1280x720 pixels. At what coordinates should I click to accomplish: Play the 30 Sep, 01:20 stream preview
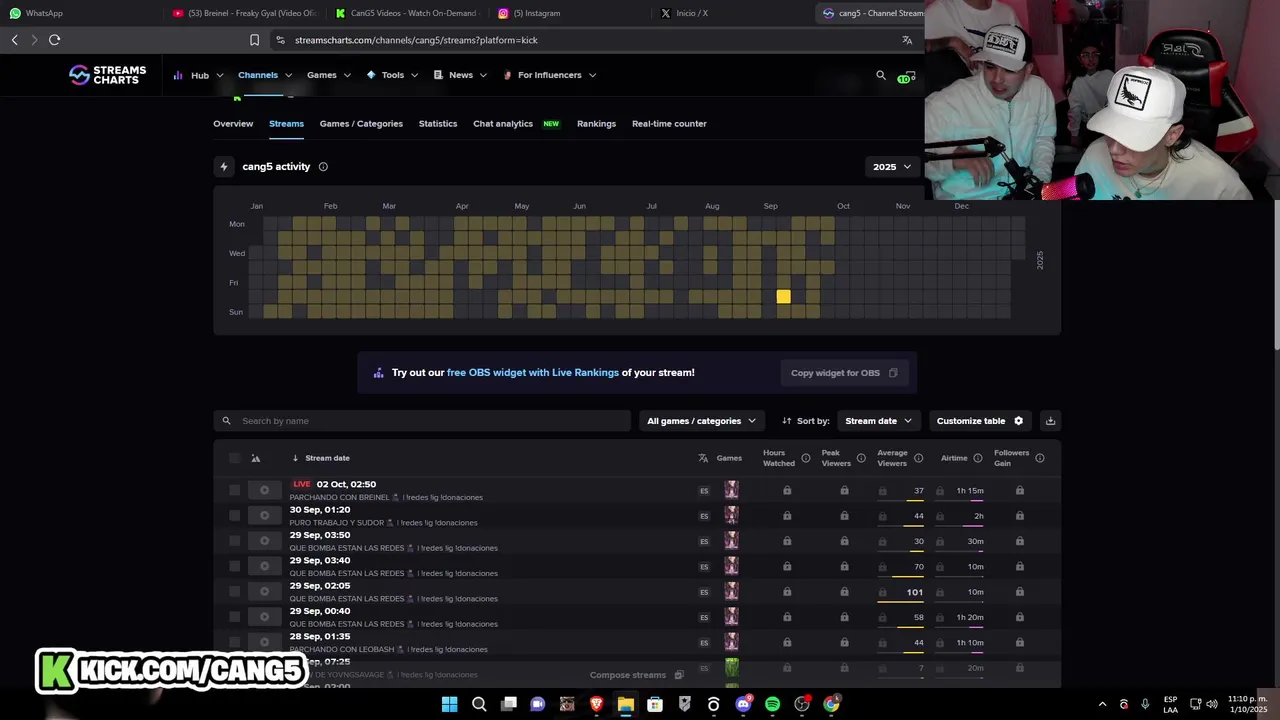coord(264,516)
